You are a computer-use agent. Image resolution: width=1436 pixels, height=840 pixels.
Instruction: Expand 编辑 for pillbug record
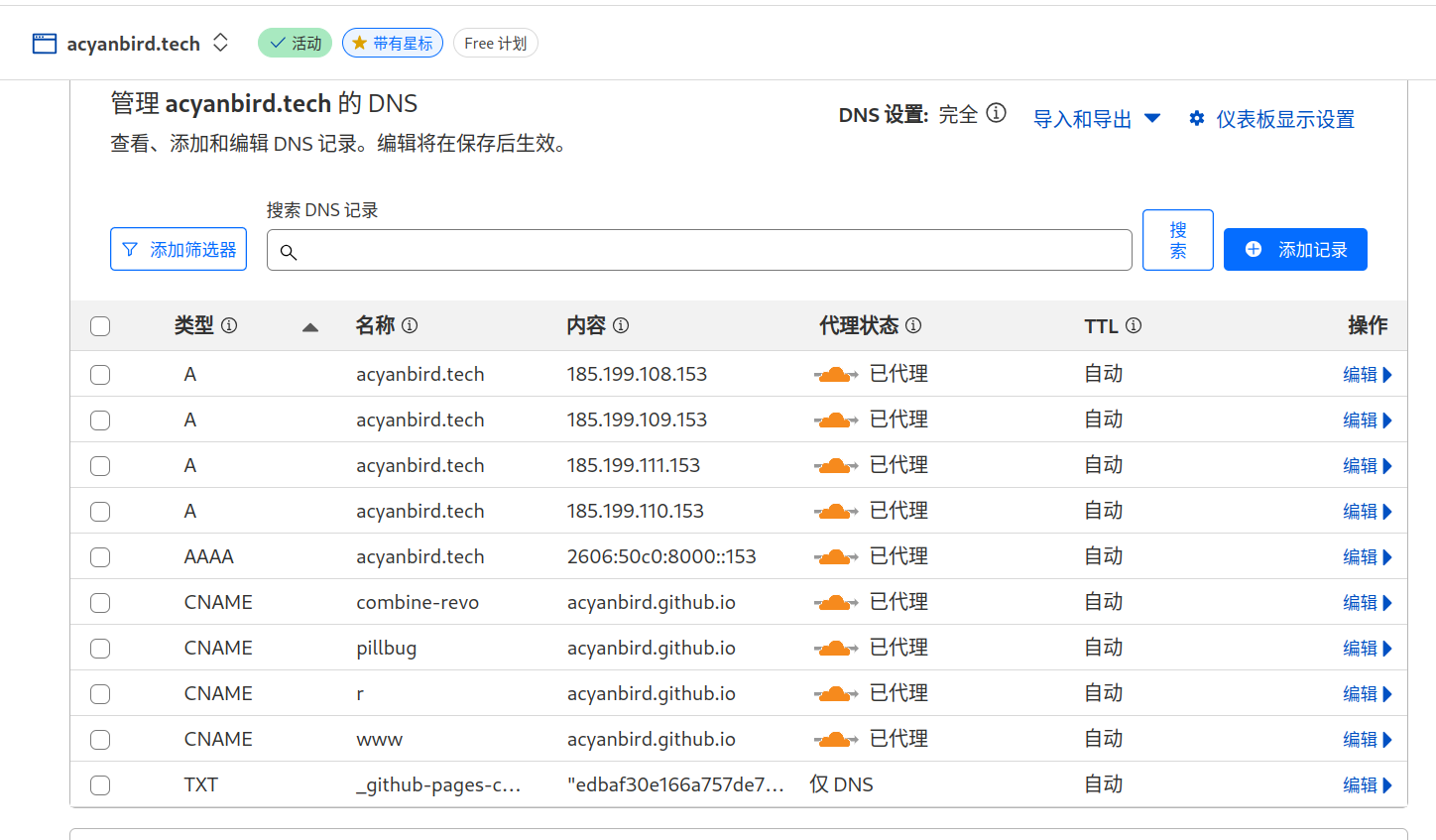(1368, 649)
